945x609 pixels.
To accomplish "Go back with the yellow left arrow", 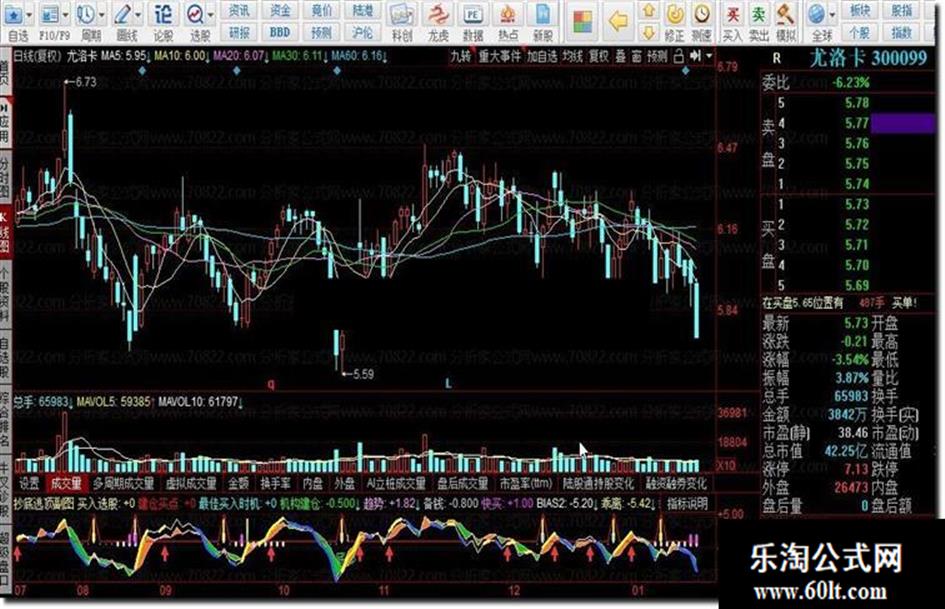I will (618, 22).
